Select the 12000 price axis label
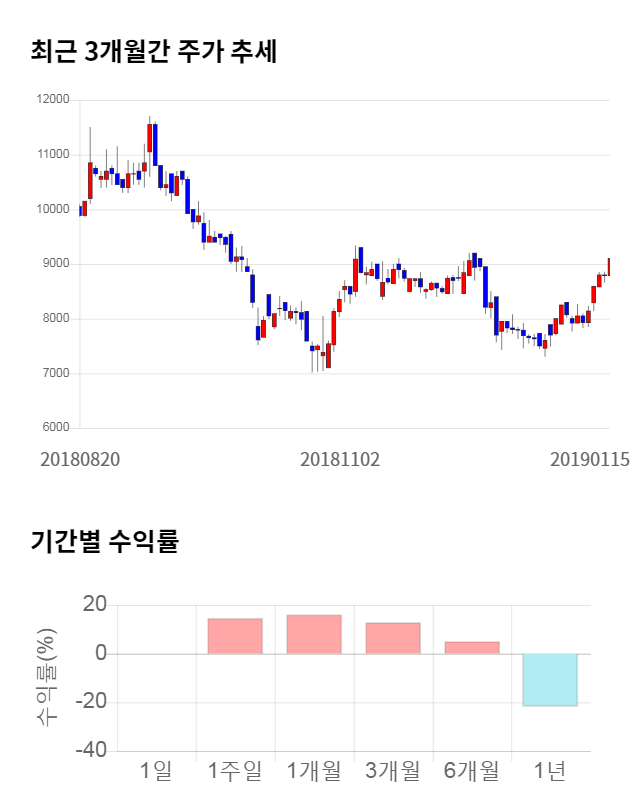Viewport: 640px width, 810px height. (51, 100)
